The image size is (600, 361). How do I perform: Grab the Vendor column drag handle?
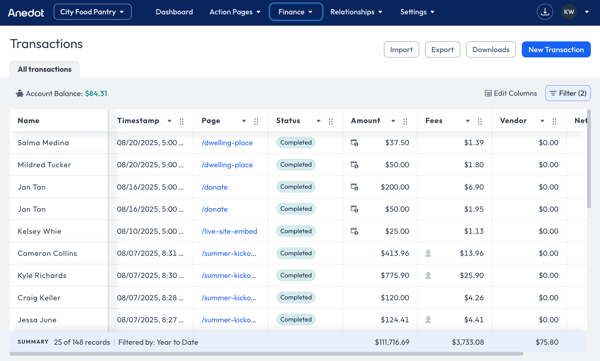(554, 121)
